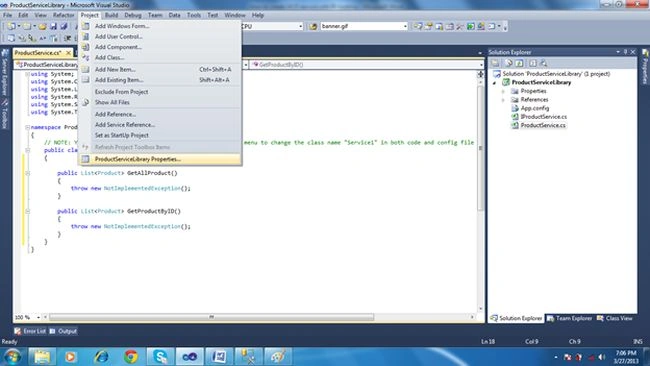Collapse the GetAllProduct method outline
Image resolution: width=650 pixels, height=366 pixels.
tap(27, 173)
